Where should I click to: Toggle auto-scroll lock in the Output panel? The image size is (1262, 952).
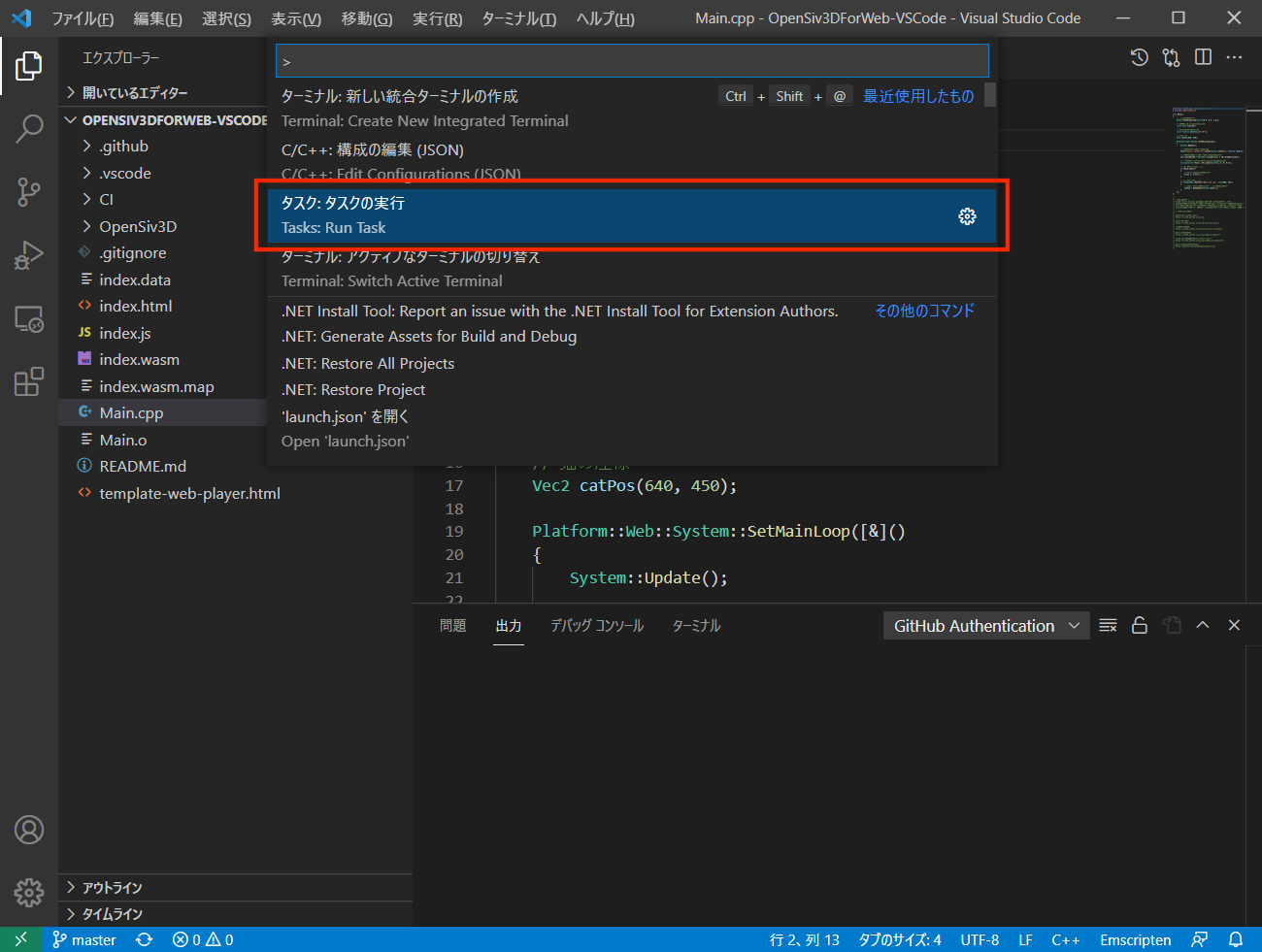(x=1139, y=625)
